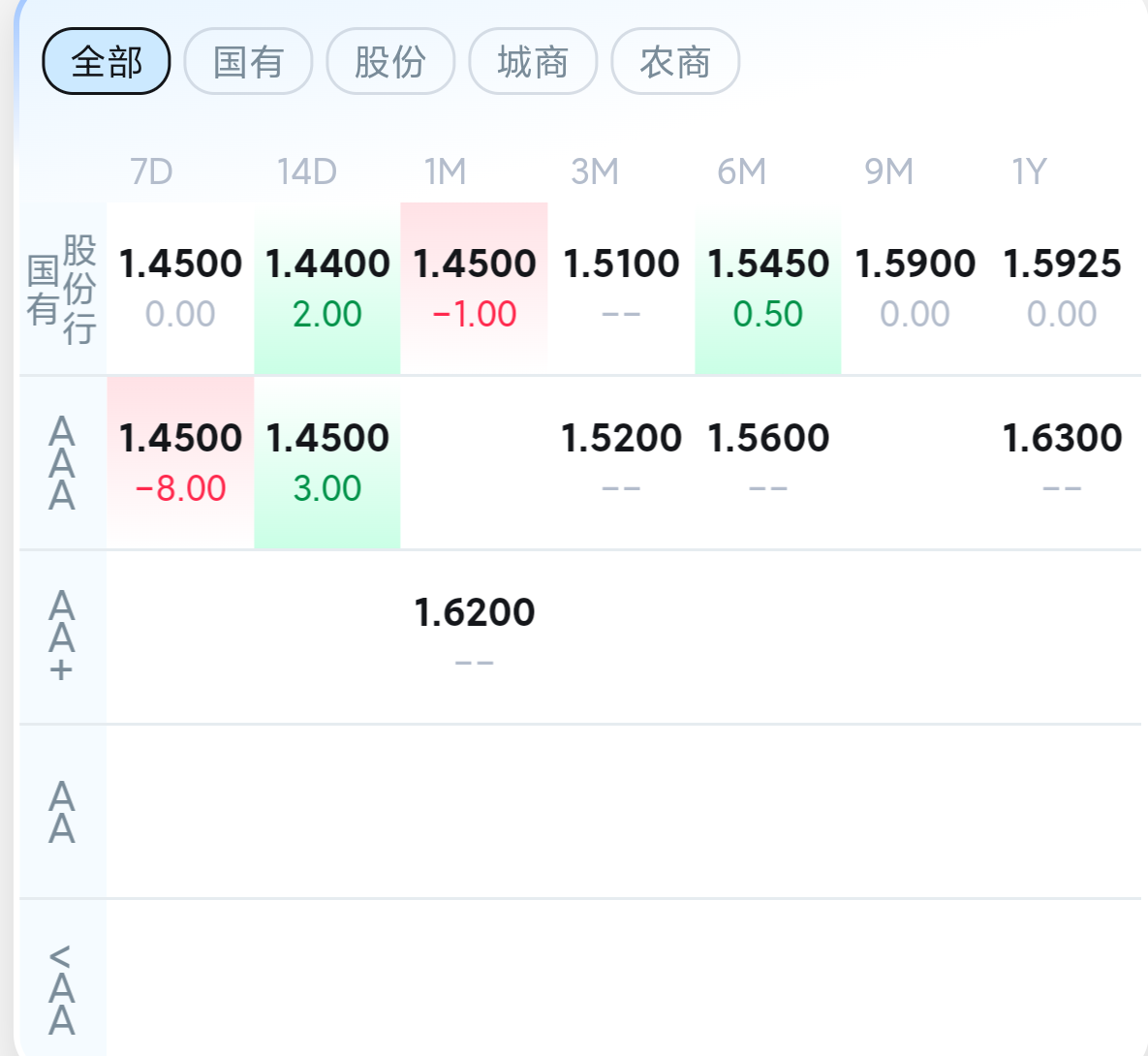The image size is (1148, 1056).
Task: Select the 全部 filter tab
Action: click(x=107, y=62)
